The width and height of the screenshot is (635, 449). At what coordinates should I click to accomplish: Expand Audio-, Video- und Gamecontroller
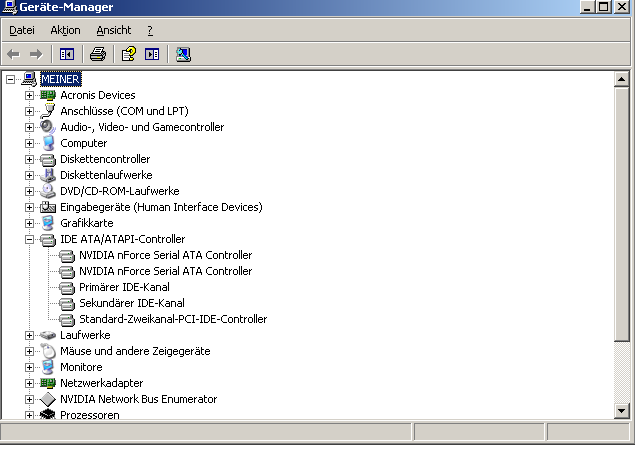click(x=29, y=127)
